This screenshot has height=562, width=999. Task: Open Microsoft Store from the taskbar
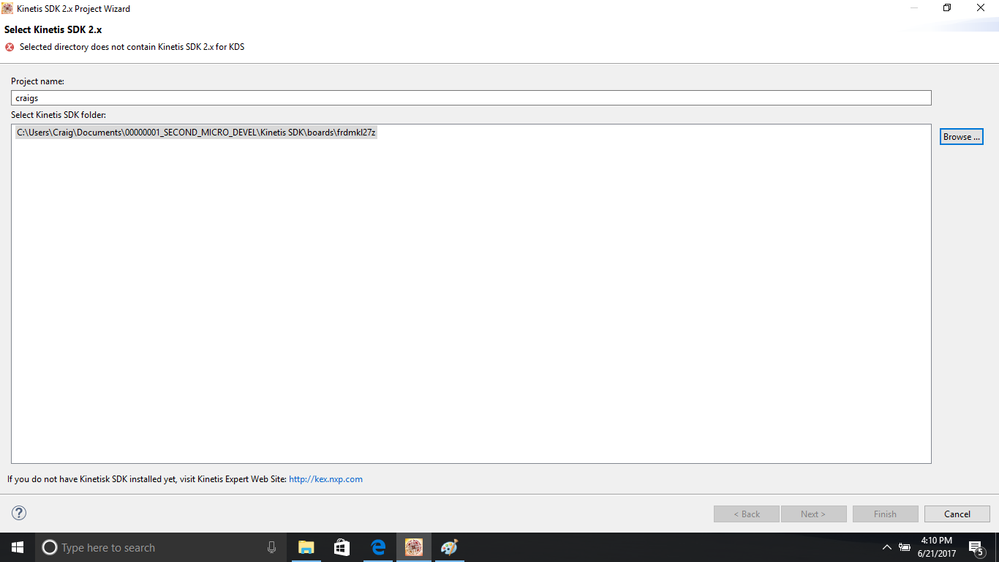pos(342,547)
